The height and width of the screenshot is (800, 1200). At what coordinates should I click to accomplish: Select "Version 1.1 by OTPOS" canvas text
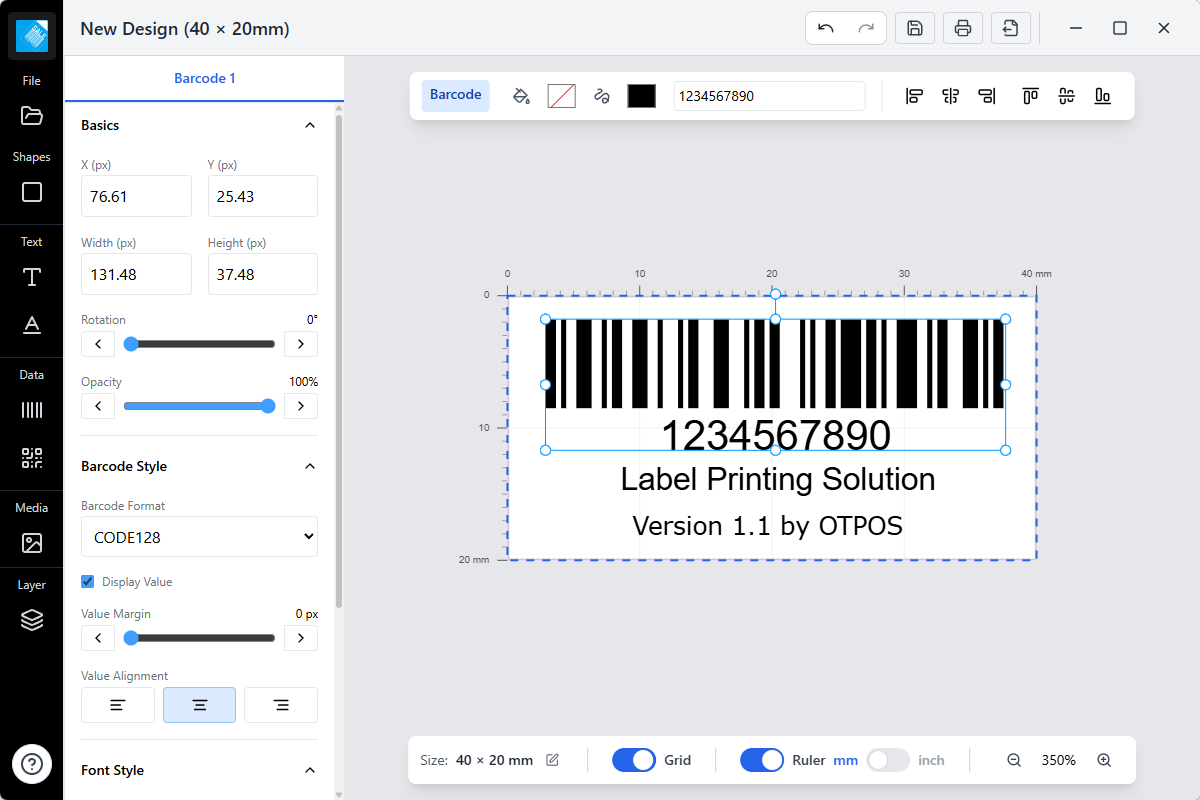point(768,525)
